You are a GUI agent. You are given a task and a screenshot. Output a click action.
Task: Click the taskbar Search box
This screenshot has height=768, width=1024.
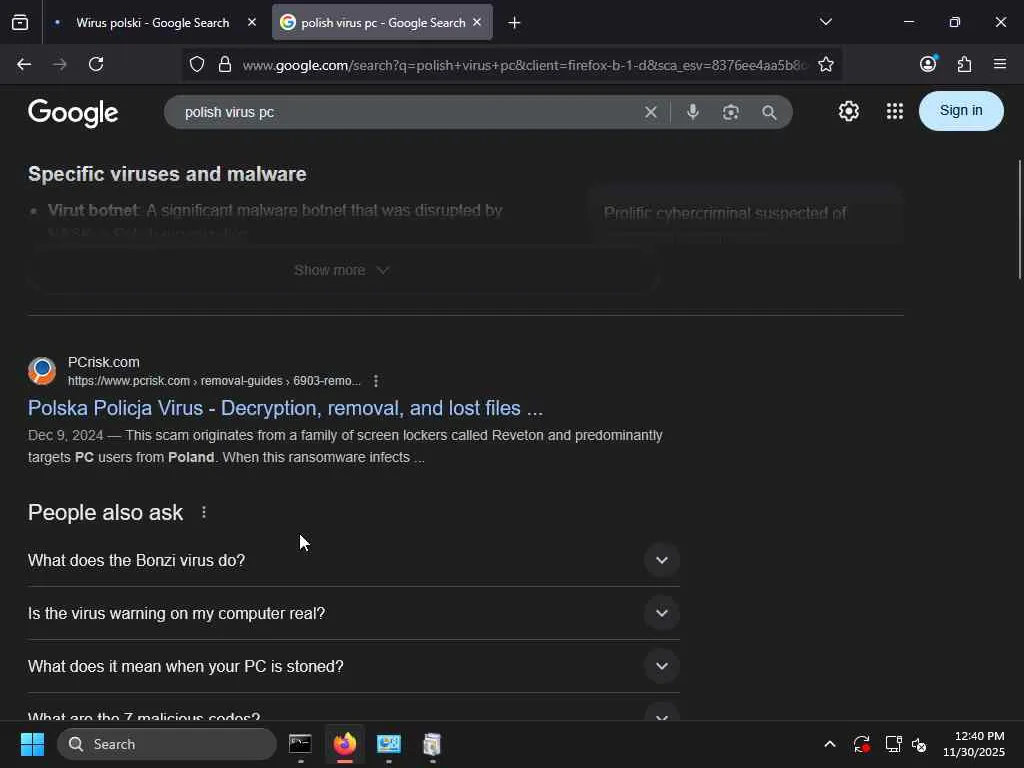click(x=167, y=744)
